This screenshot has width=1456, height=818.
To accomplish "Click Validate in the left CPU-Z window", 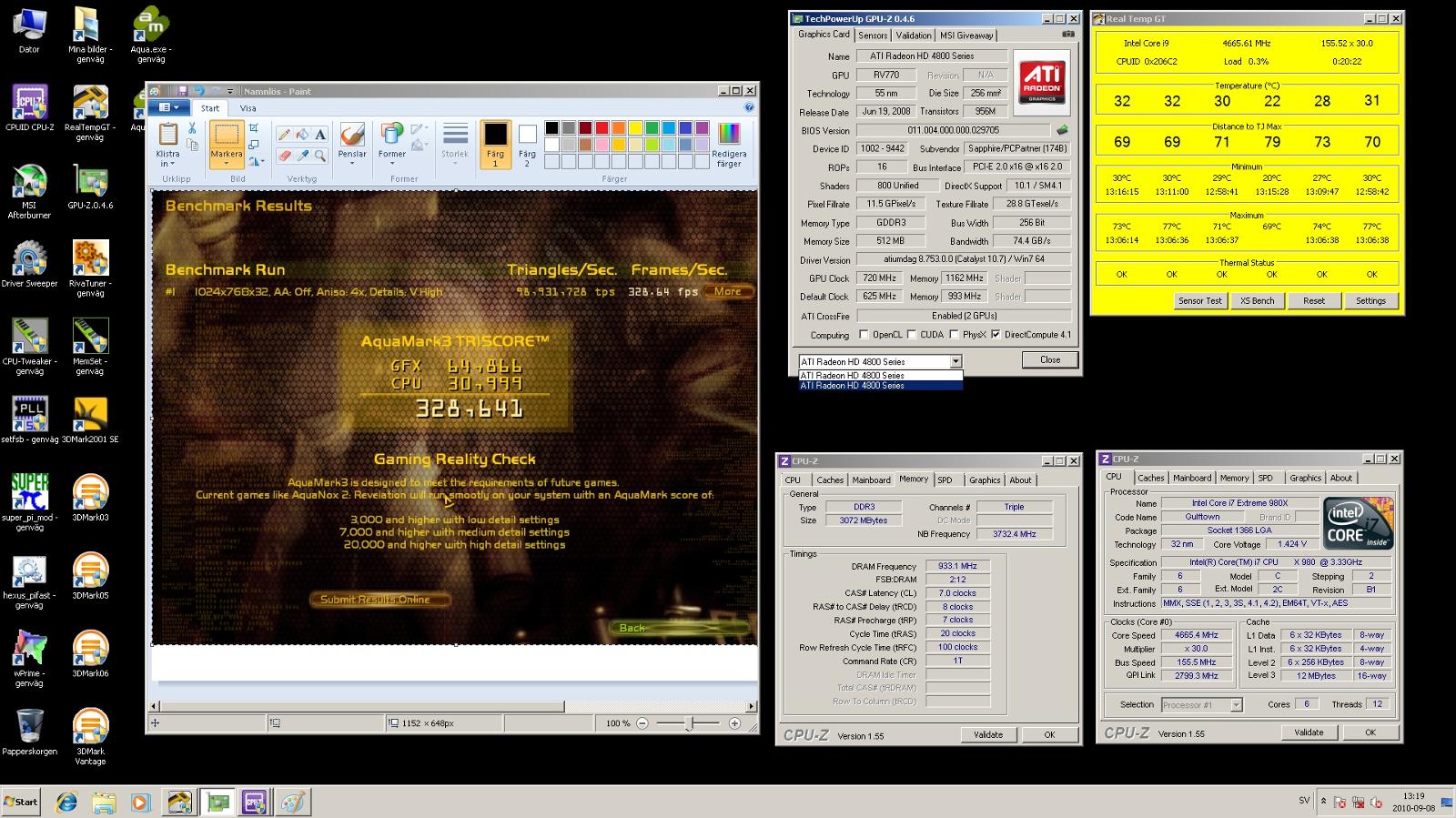I will [987, 734].
